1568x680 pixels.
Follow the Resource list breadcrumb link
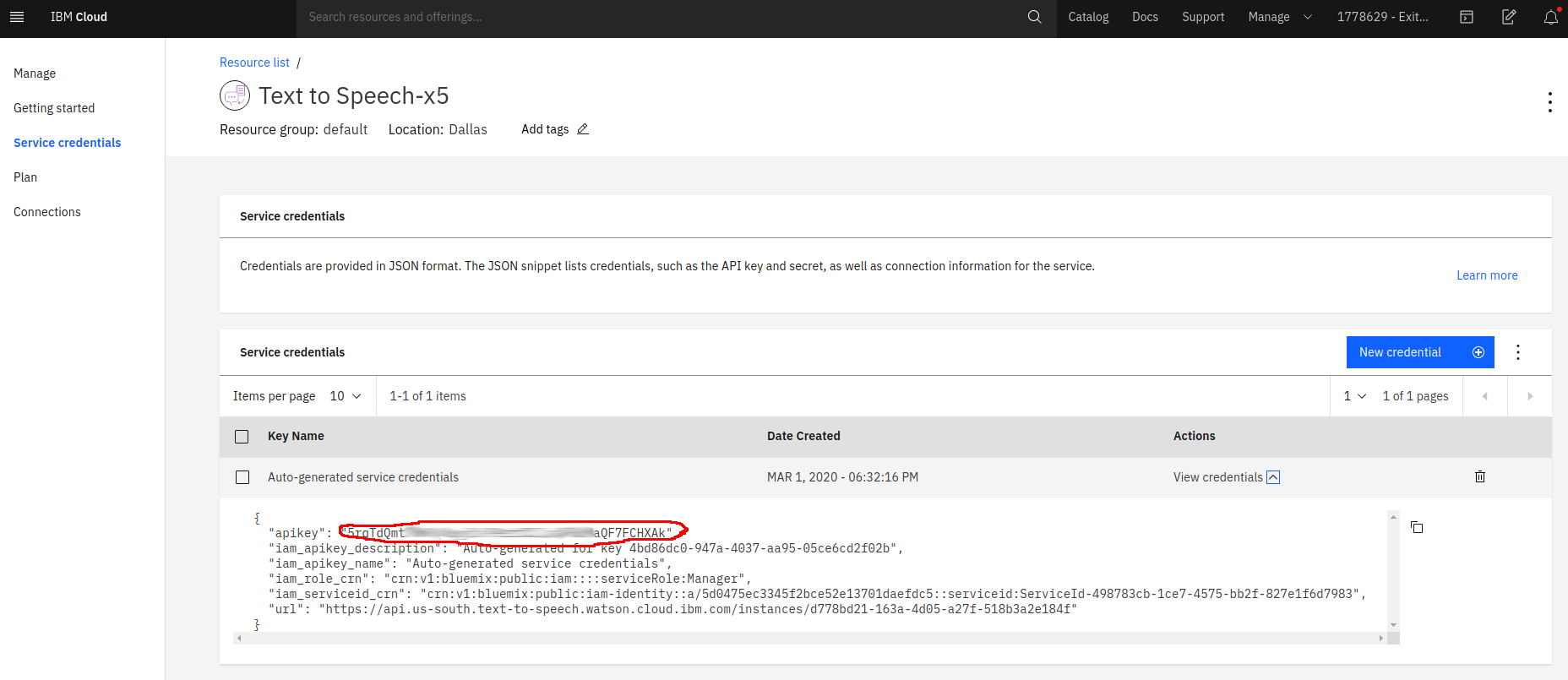coord(254,63)
